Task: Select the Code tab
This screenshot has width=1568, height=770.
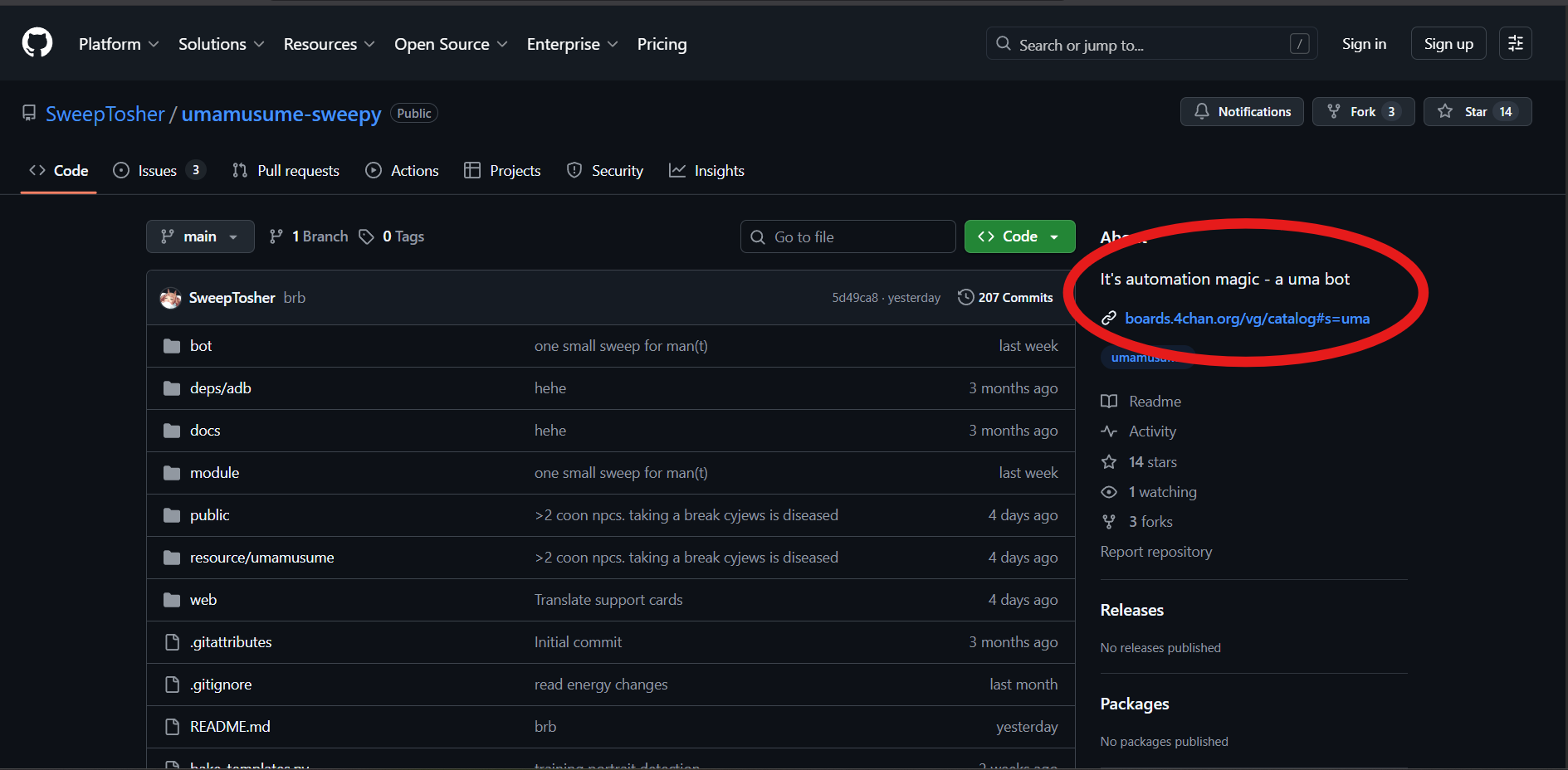Action: 59,171
